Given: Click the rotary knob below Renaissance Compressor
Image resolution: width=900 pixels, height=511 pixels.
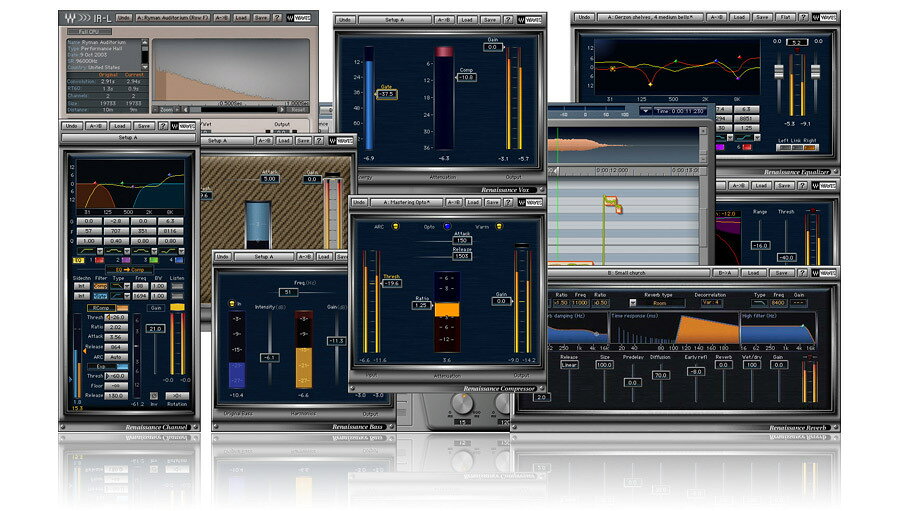Looking at the screenshot, I should pyautogui.click(x=461, y=404).
